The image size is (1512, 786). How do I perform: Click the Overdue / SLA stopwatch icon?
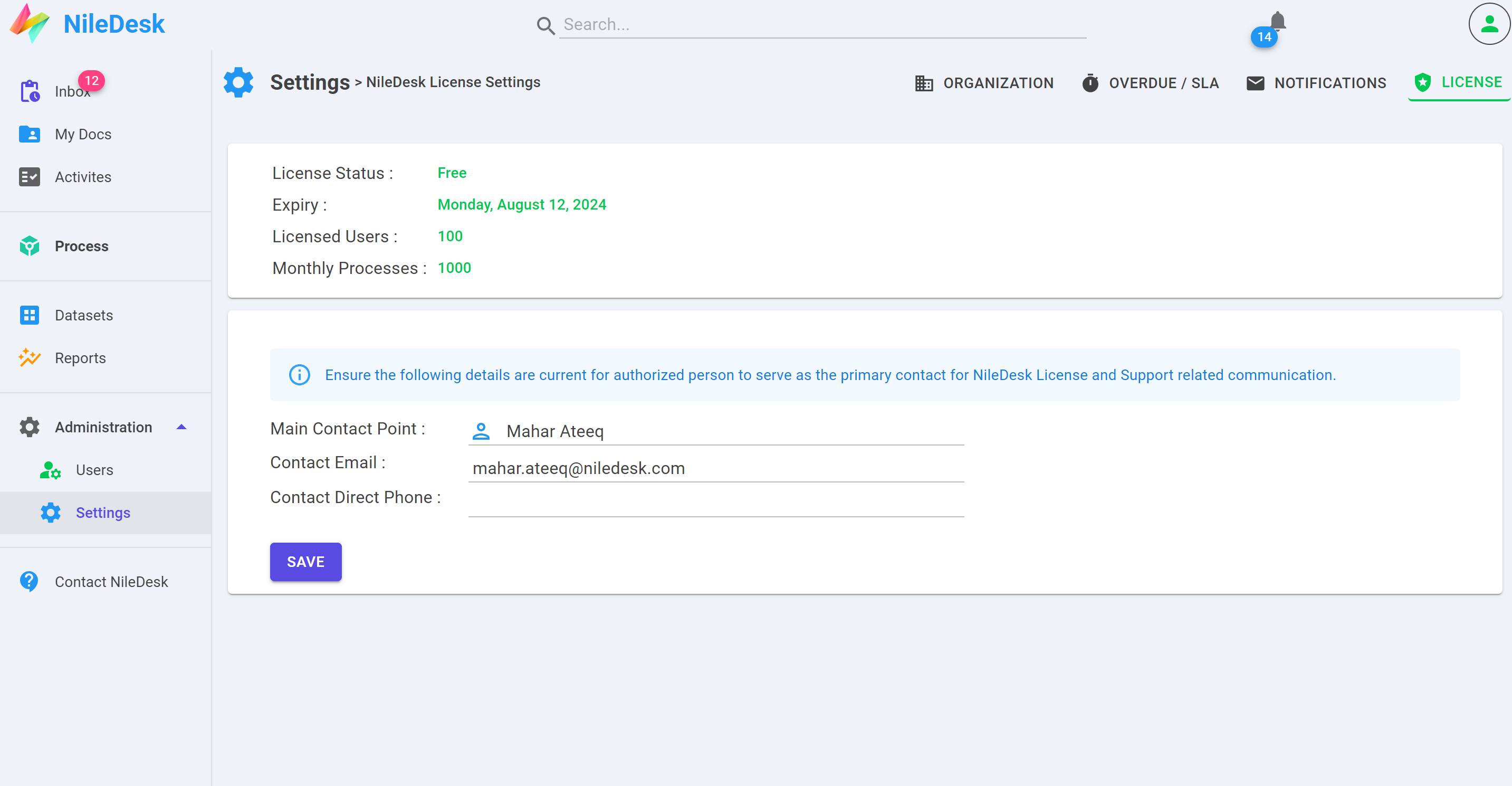[1090, 83]
